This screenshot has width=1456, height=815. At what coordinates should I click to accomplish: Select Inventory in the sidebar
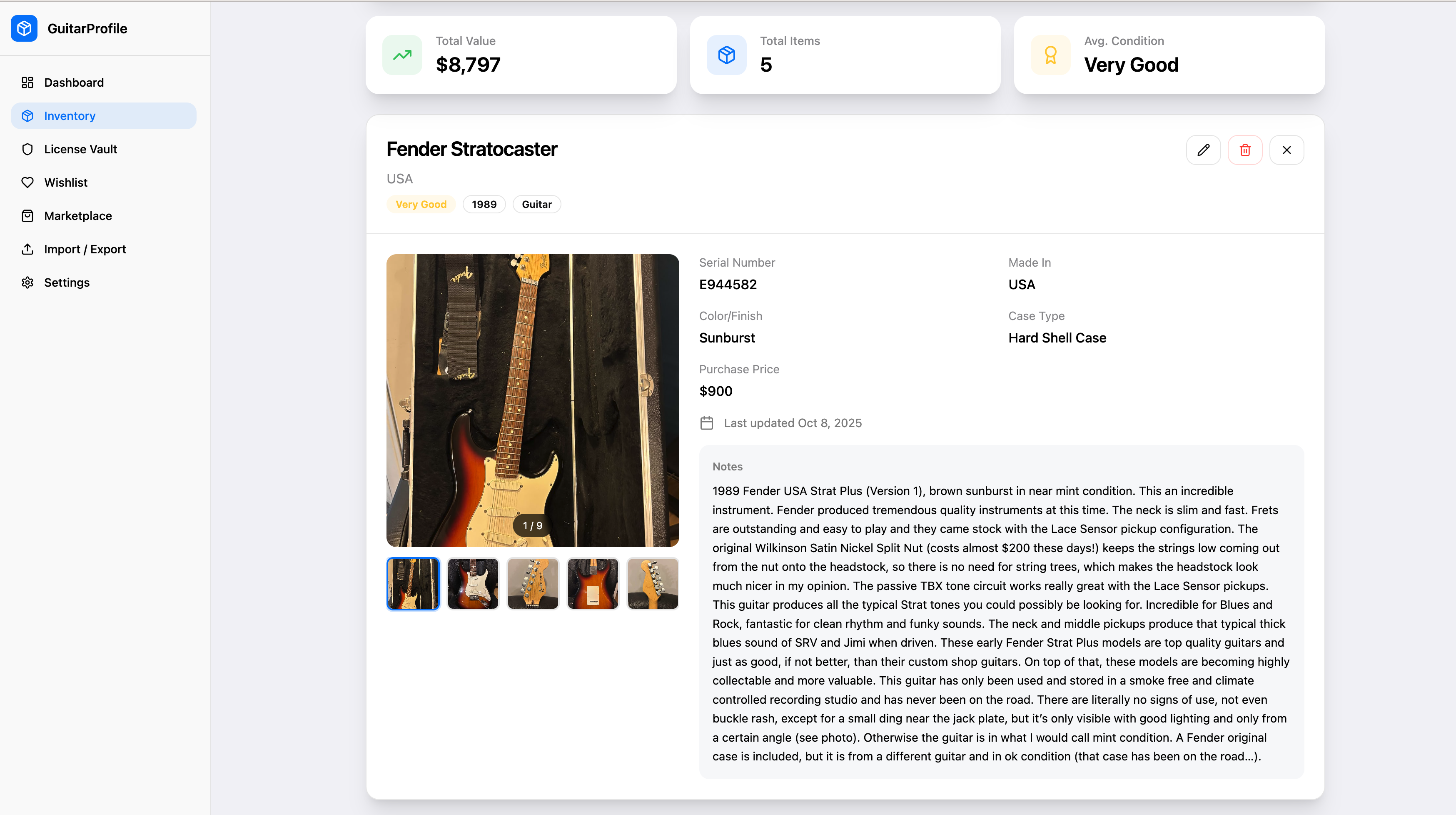tap(70, 116)
